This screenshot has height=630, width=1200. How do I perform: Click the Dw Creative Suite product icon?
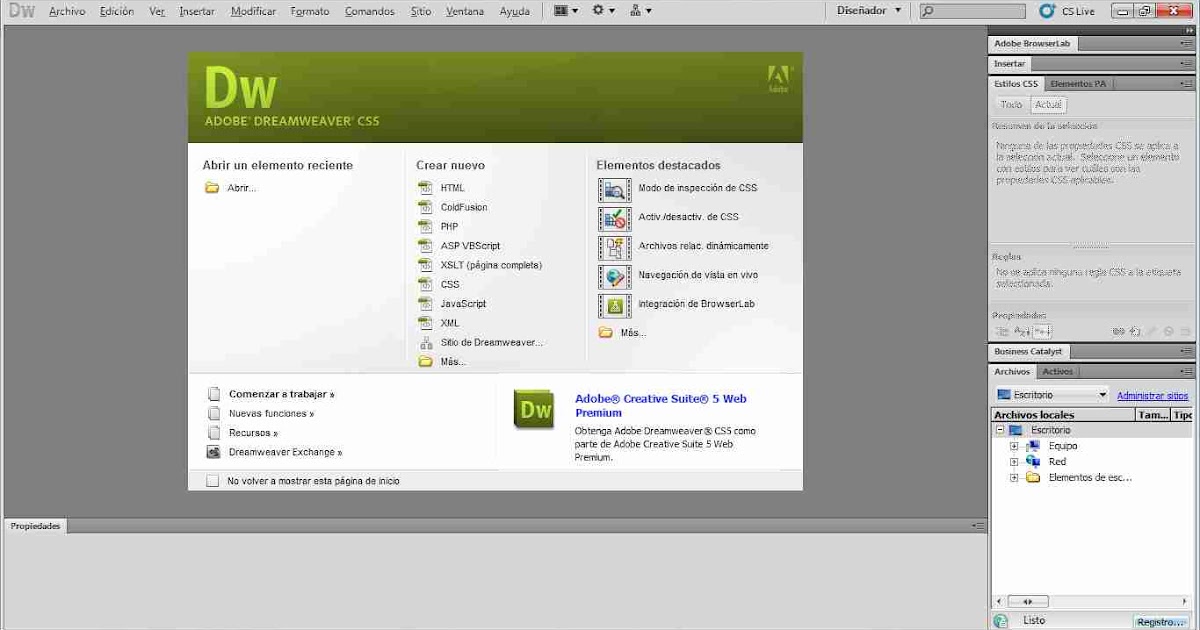click(x=534, y=410)
